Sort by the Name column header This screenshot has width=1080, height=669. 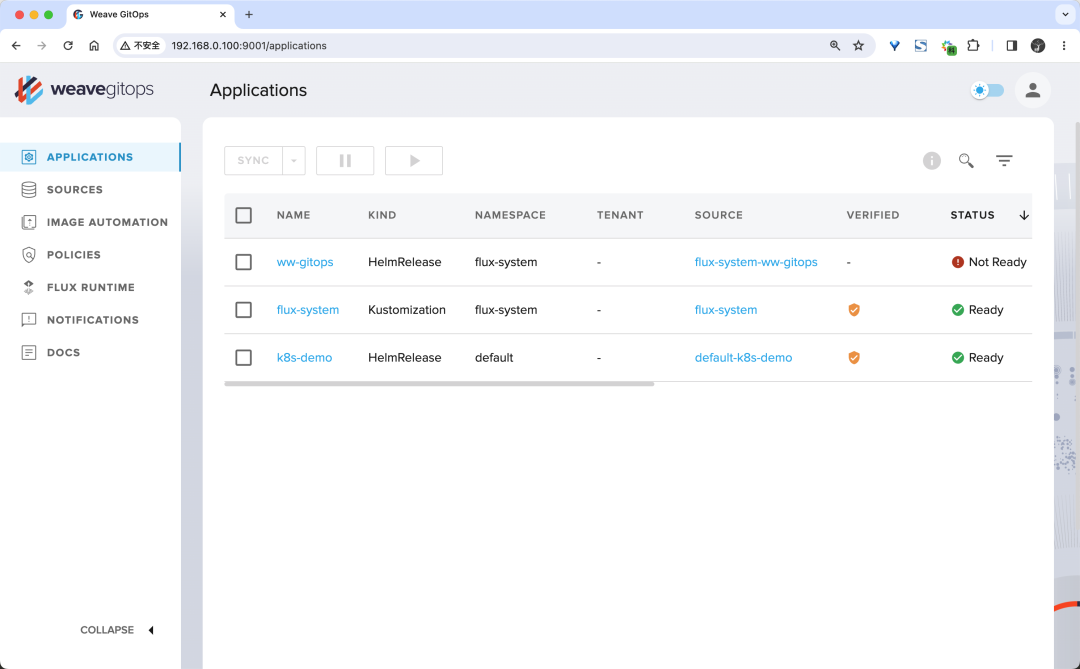click(293, 215)
